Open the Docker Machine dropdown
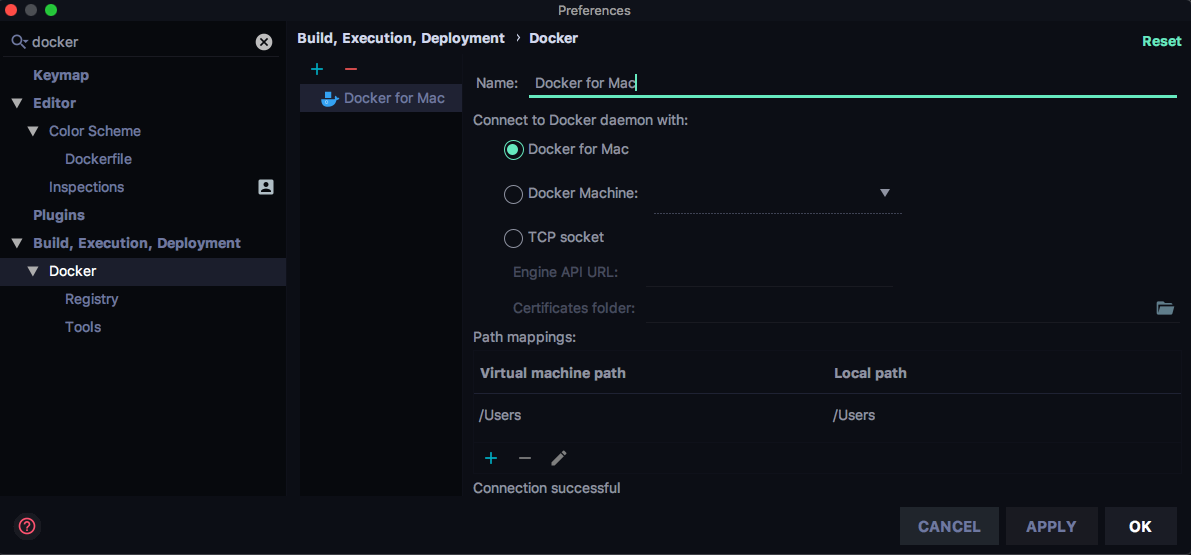The width and height of the screenshot is (1191, 555). point(884,193)
